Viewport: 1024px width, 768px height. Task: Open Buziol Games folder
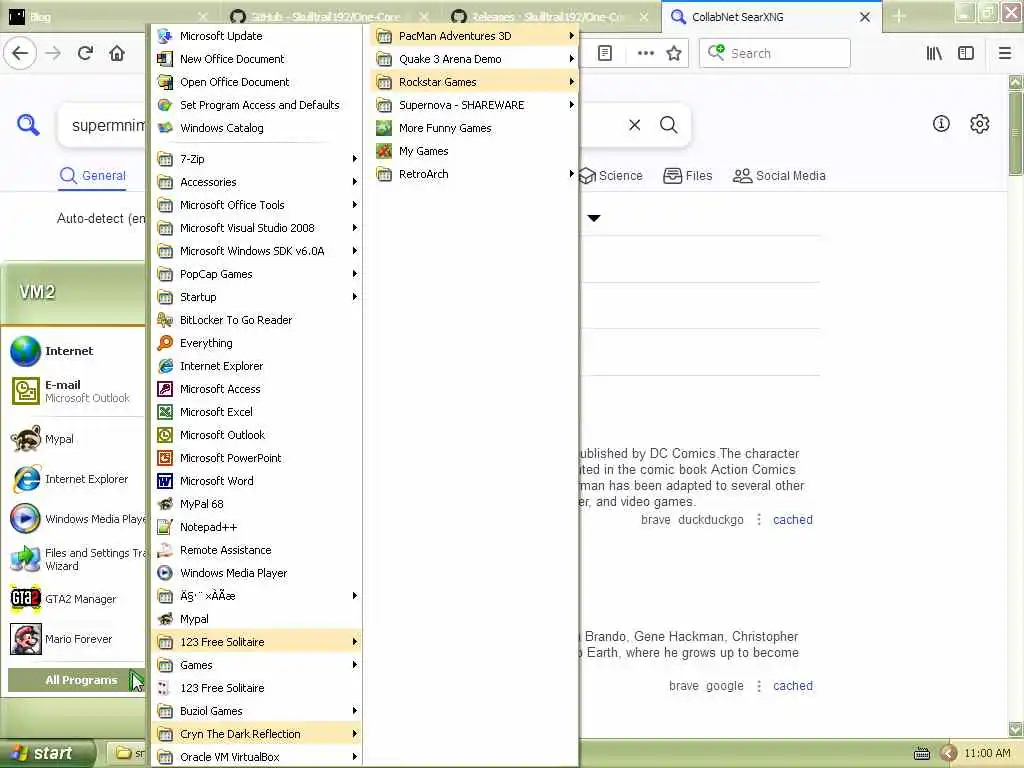(x=256, y=711)
